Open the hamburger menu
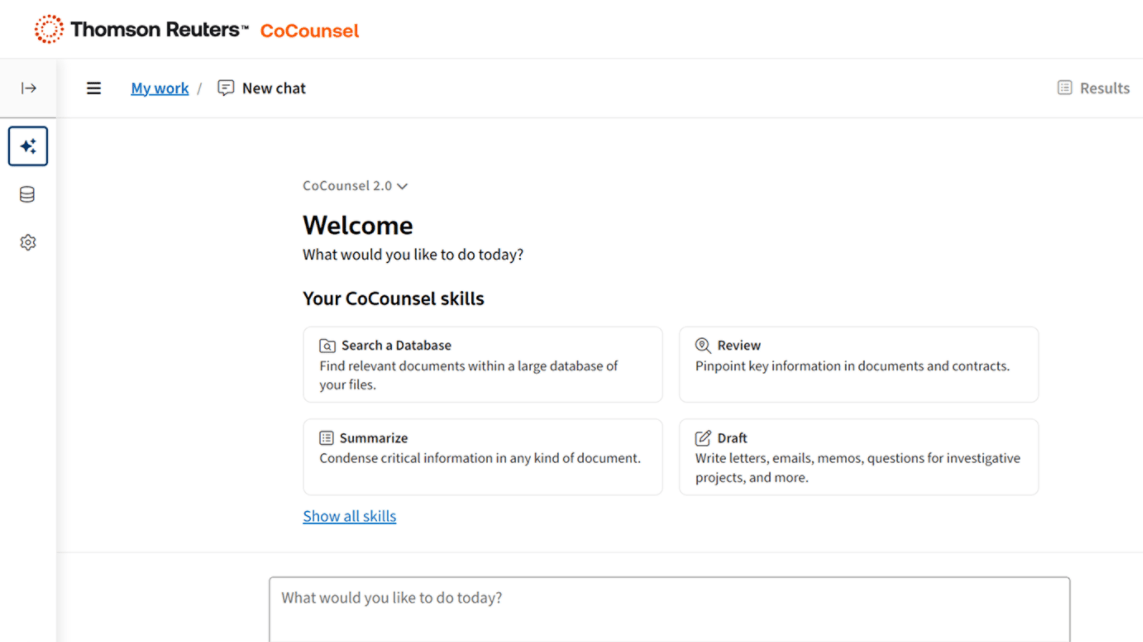Screen dimensions: 1143x642 click(x=94, y=88)
